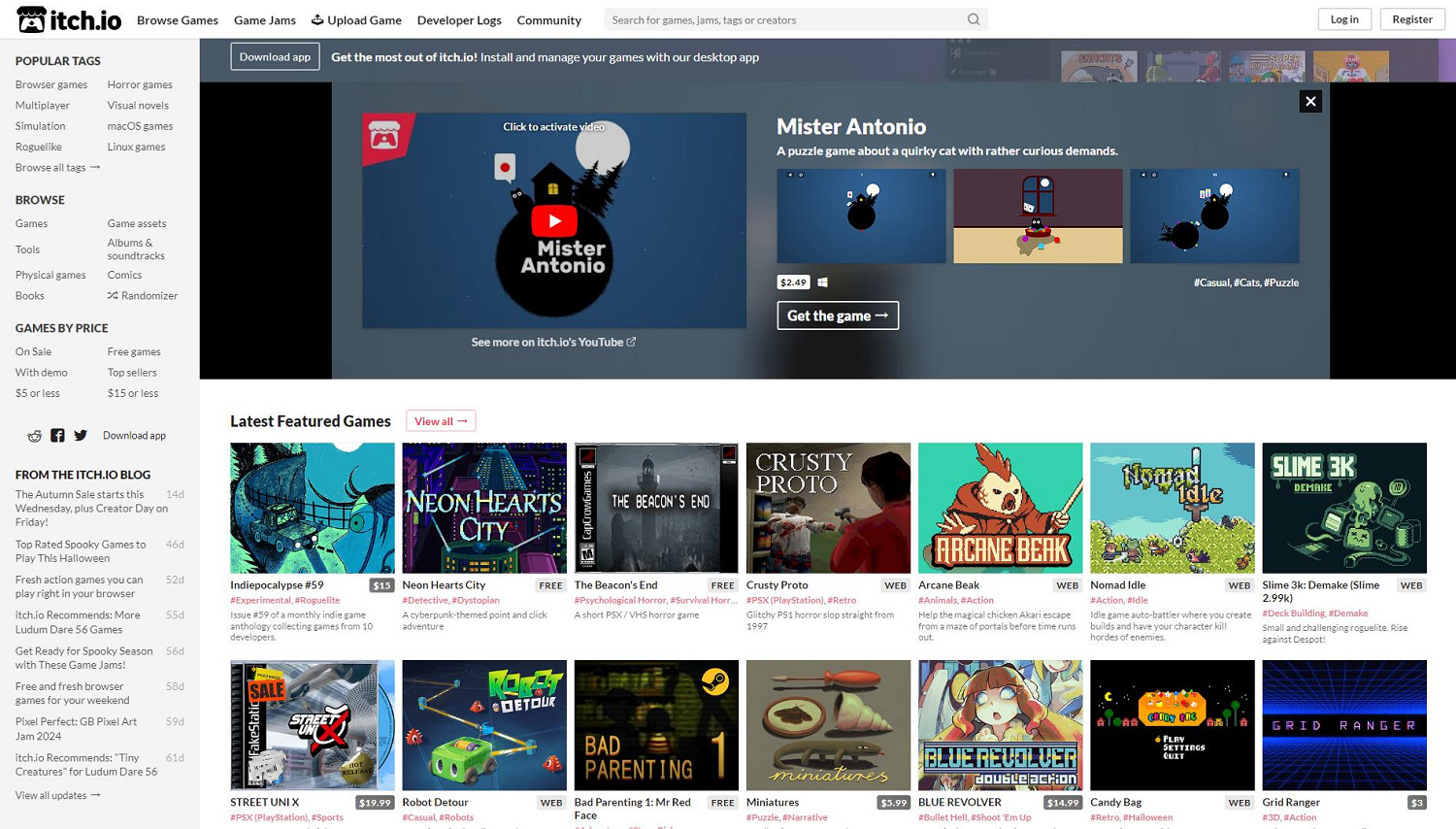Focus the games search field
The height and width of the screenshot is (829, 1456).
point(784,20)
